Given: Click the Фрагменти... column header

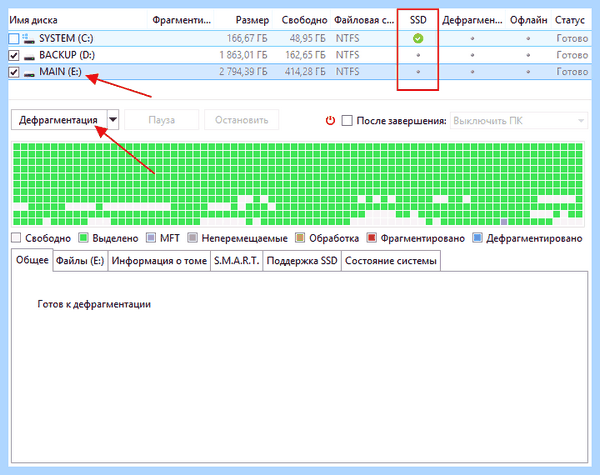Looking at the screenshot, I should point(181,20).
